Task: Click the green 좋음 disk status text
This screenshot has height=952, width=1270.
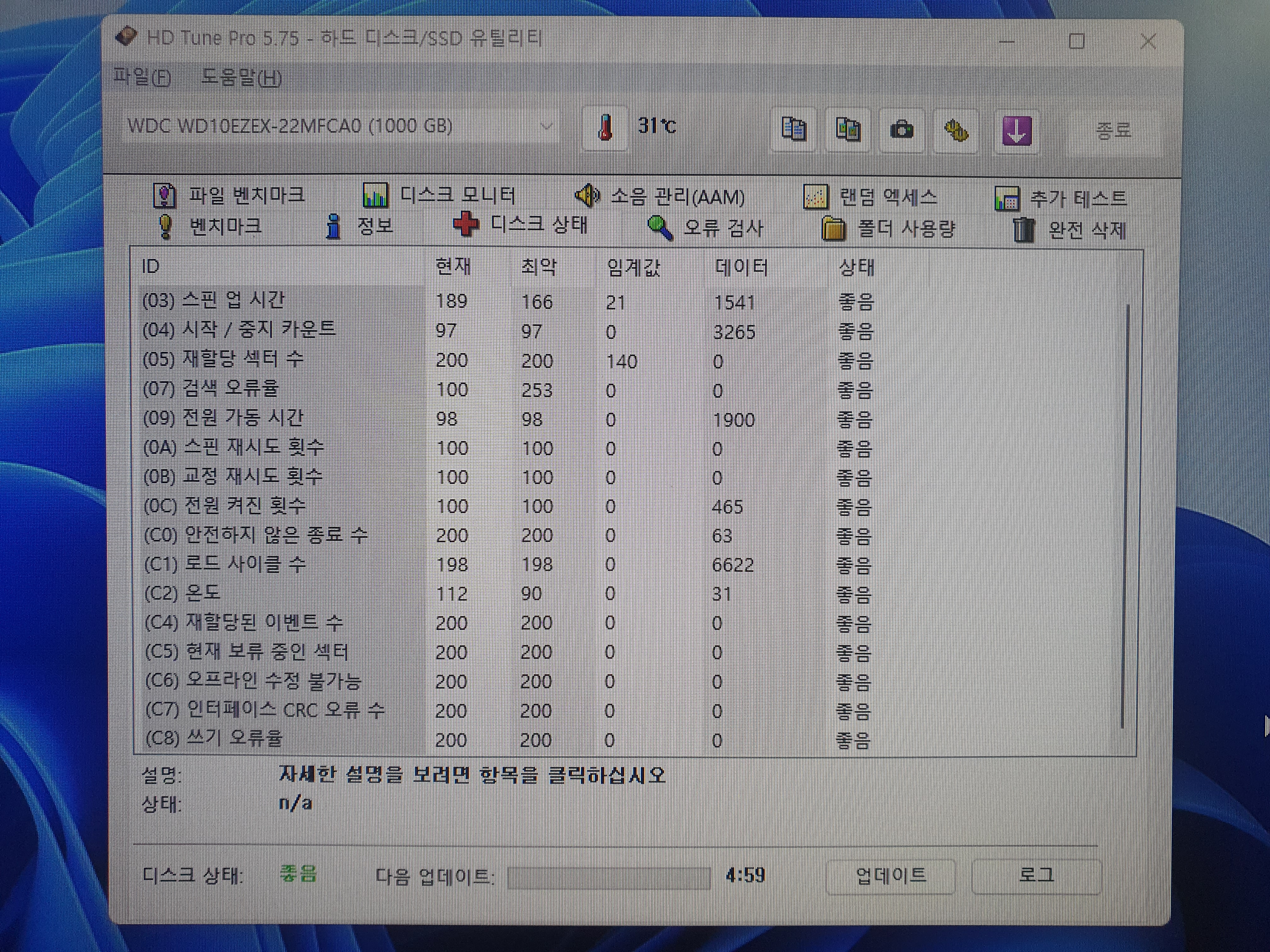Action: point(298,873)
